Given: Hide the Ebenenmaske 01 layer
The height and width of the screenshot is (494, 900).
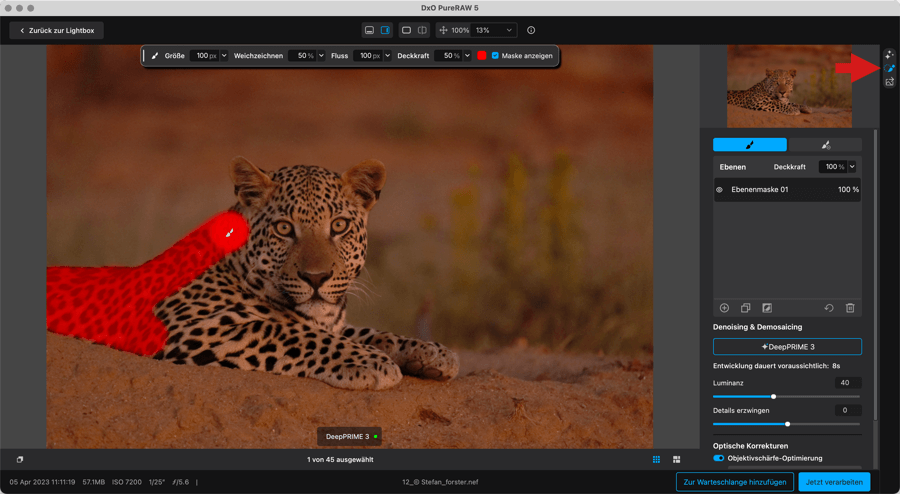Looking at the screenshot, I should 719,189.
